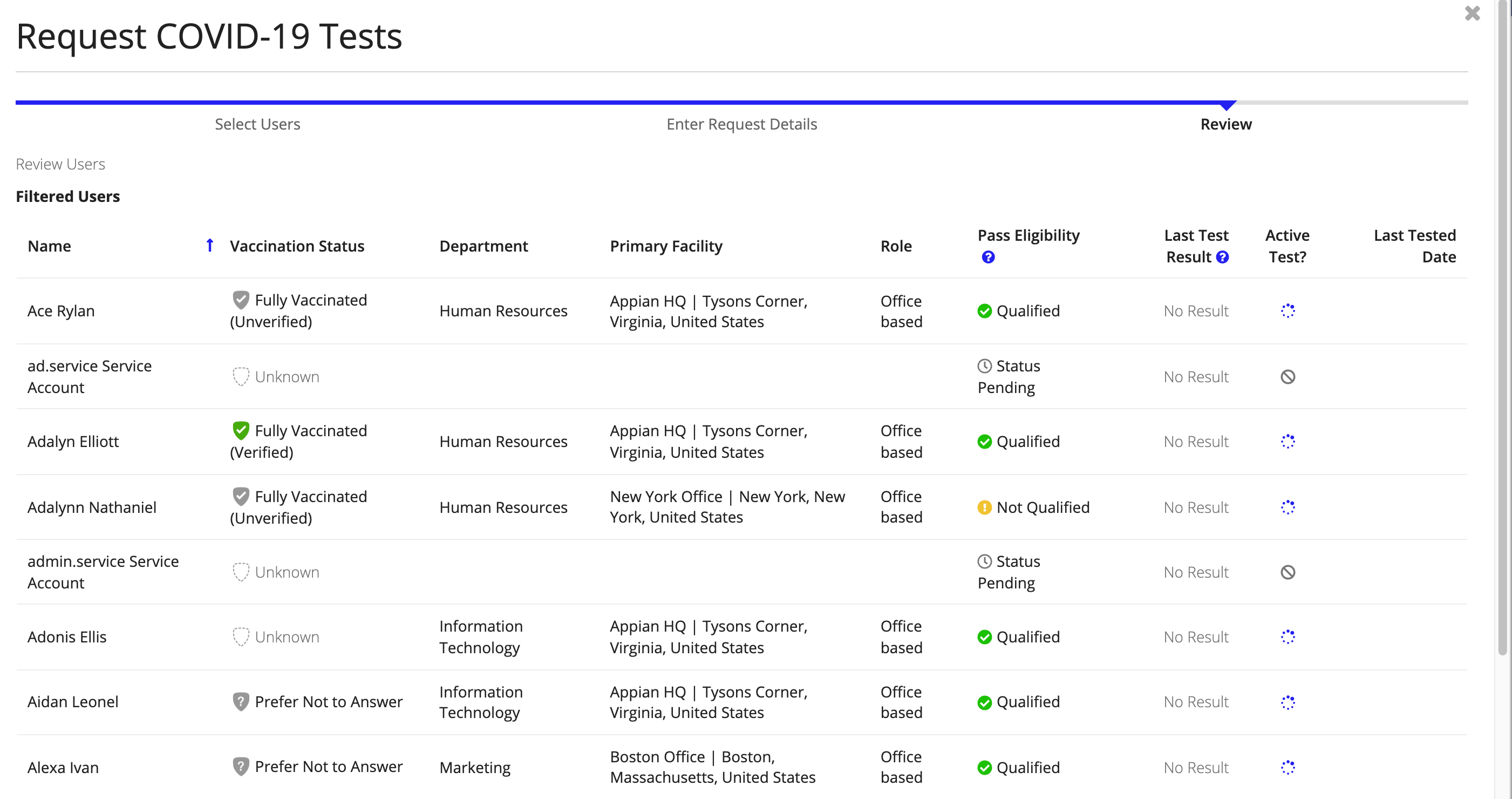This screenshot has width=1512, height=799.
Task: Sort by Last Test Result column header
Action: pyautogui.click(x=1196, y=246)
